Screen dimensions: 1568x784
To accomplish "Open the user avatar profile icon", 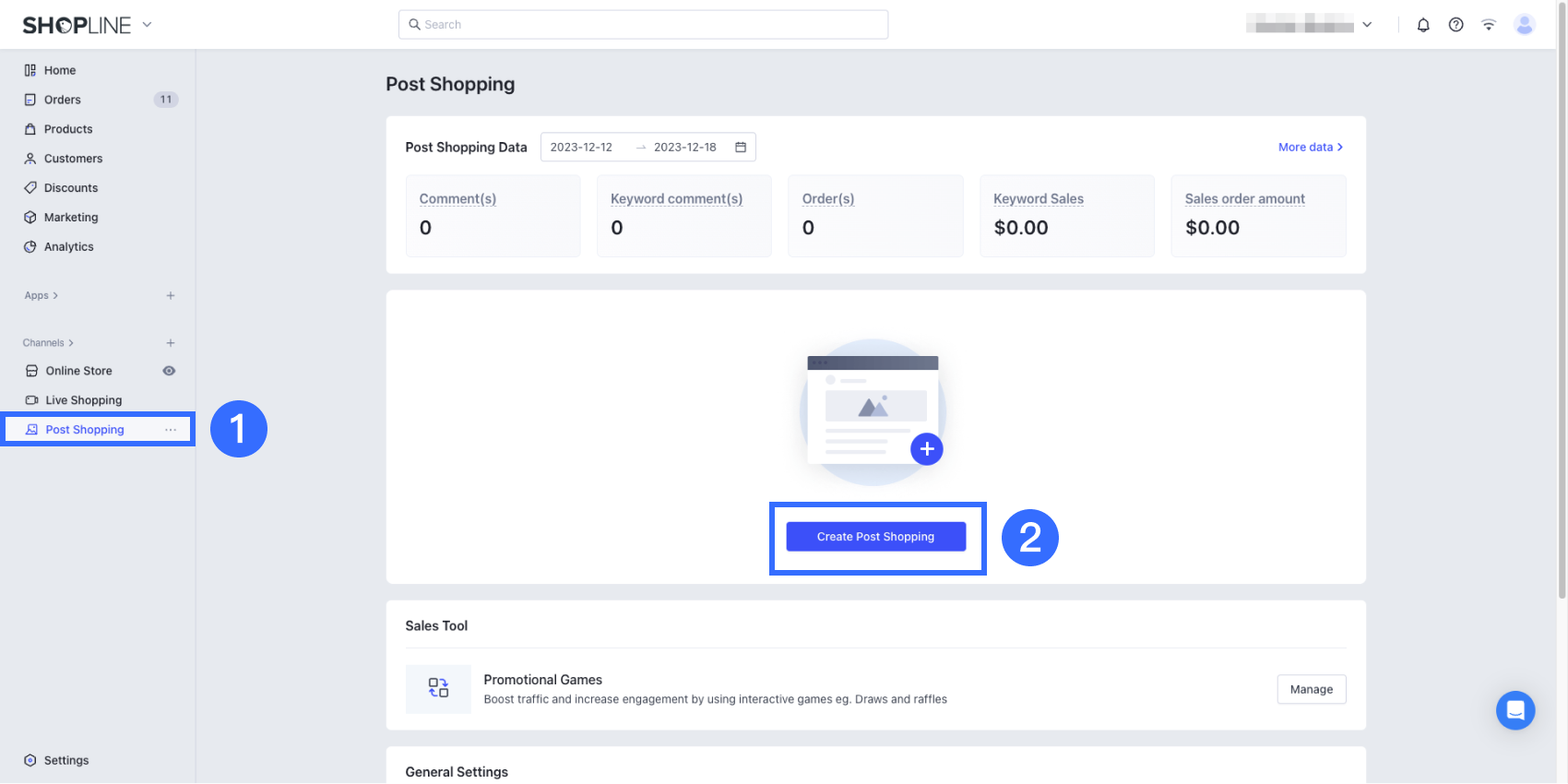I will pos(1525,25).
